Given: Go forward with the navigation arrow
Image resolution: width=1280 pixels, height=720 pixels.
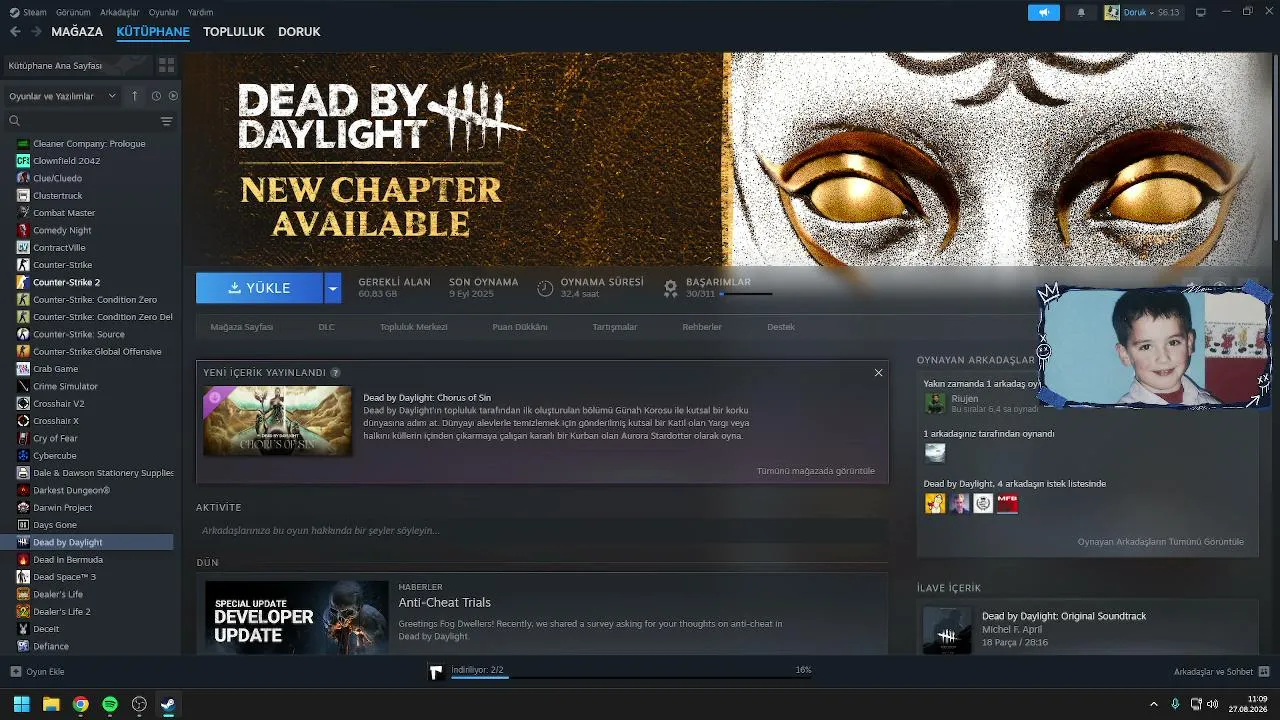Looking at the screenshot, I should point(36,32).
